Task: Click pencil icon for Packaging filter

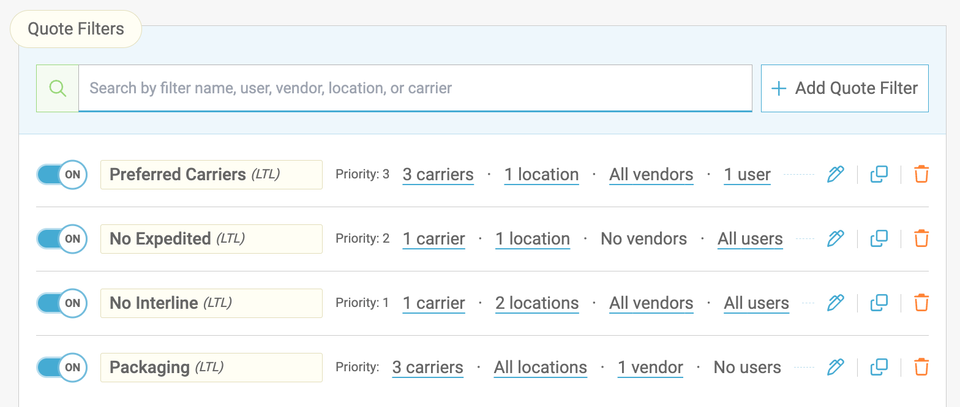Action: pos(835,367)
